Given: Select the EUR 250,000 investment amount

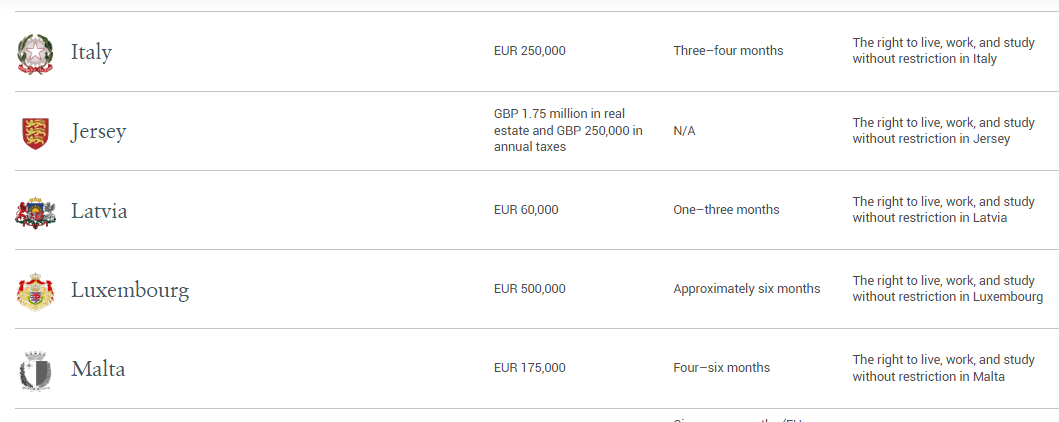Looking at the screenshot, I should [530, 51].
